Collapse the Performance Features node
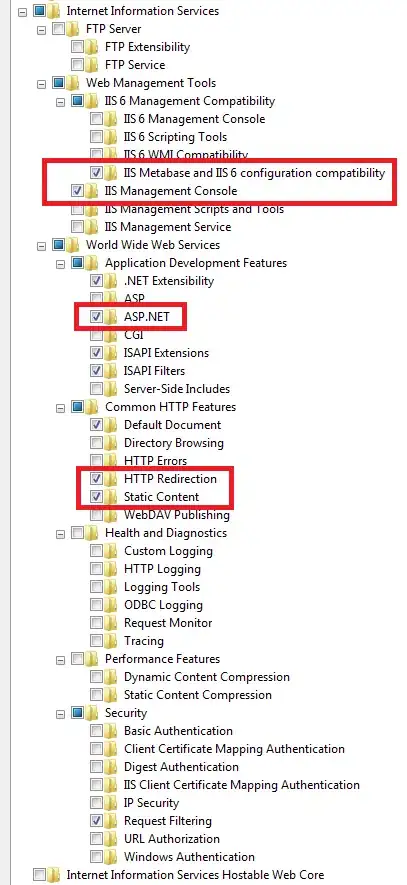Viewport: 407px width, 885px height. (60, 659)
